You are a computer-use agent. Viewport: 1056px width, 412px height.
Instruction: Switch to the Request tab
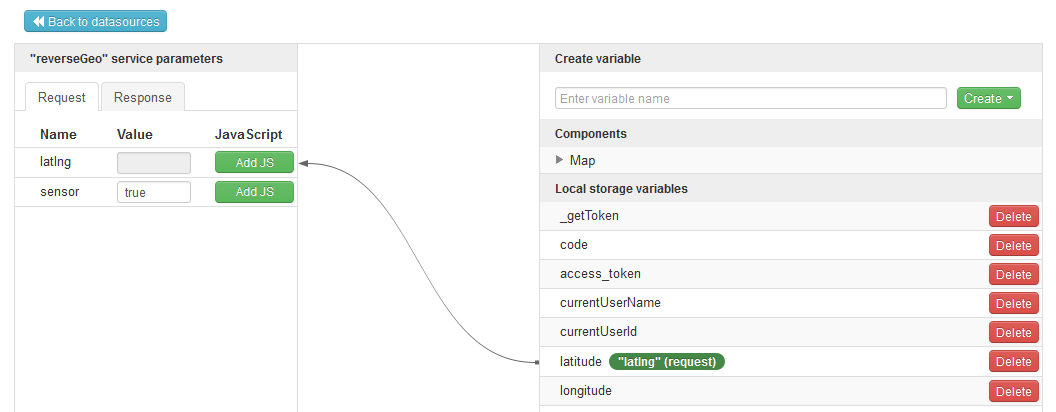61,97
